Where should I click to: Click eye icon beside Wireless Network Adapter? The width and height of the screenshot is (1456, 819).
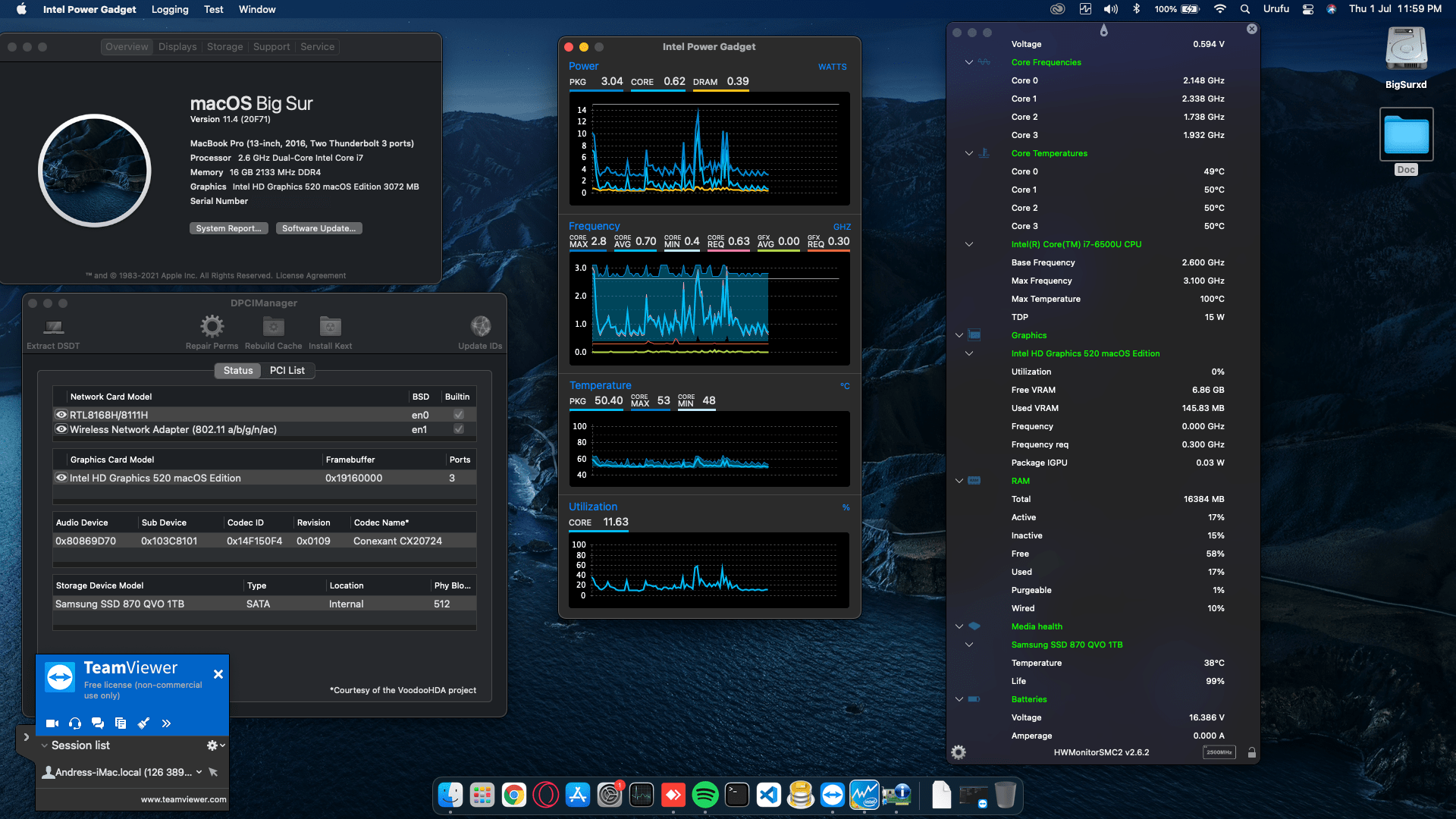click(x=61, y=429)
